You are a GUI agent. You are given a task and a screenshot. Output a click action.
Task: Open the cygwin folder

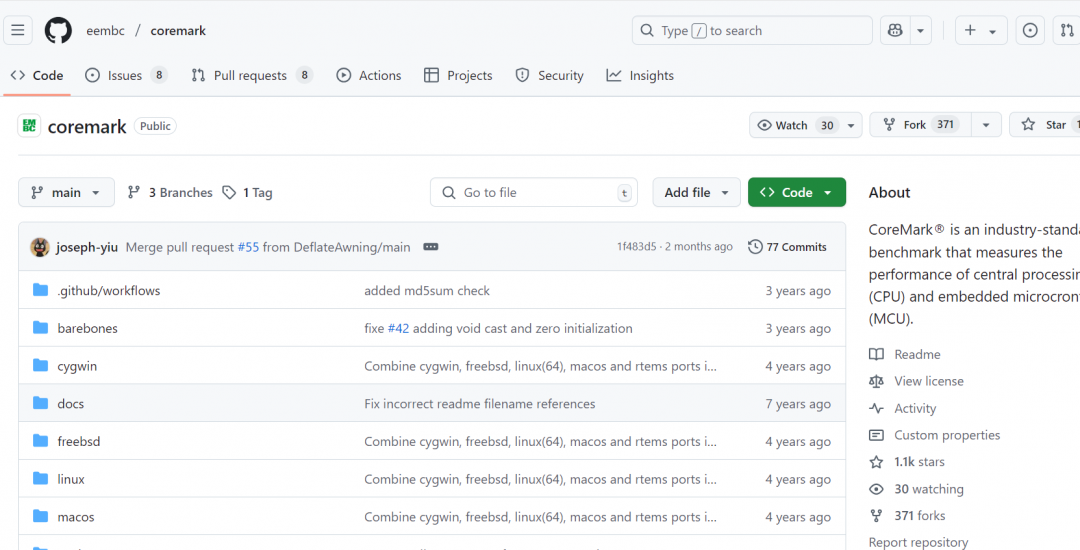(x=77, y=366)
